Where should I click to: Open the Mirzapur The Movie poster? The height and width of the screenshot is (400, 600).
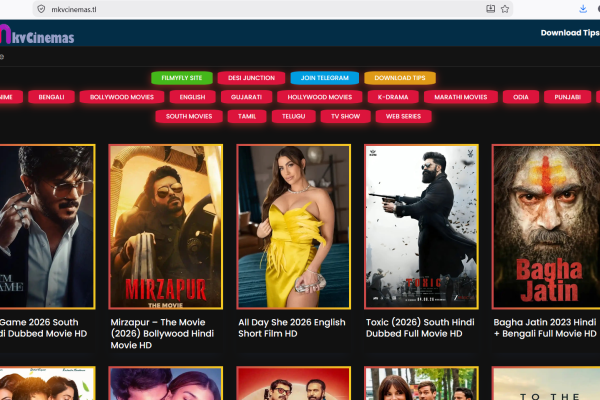[166, 227]
